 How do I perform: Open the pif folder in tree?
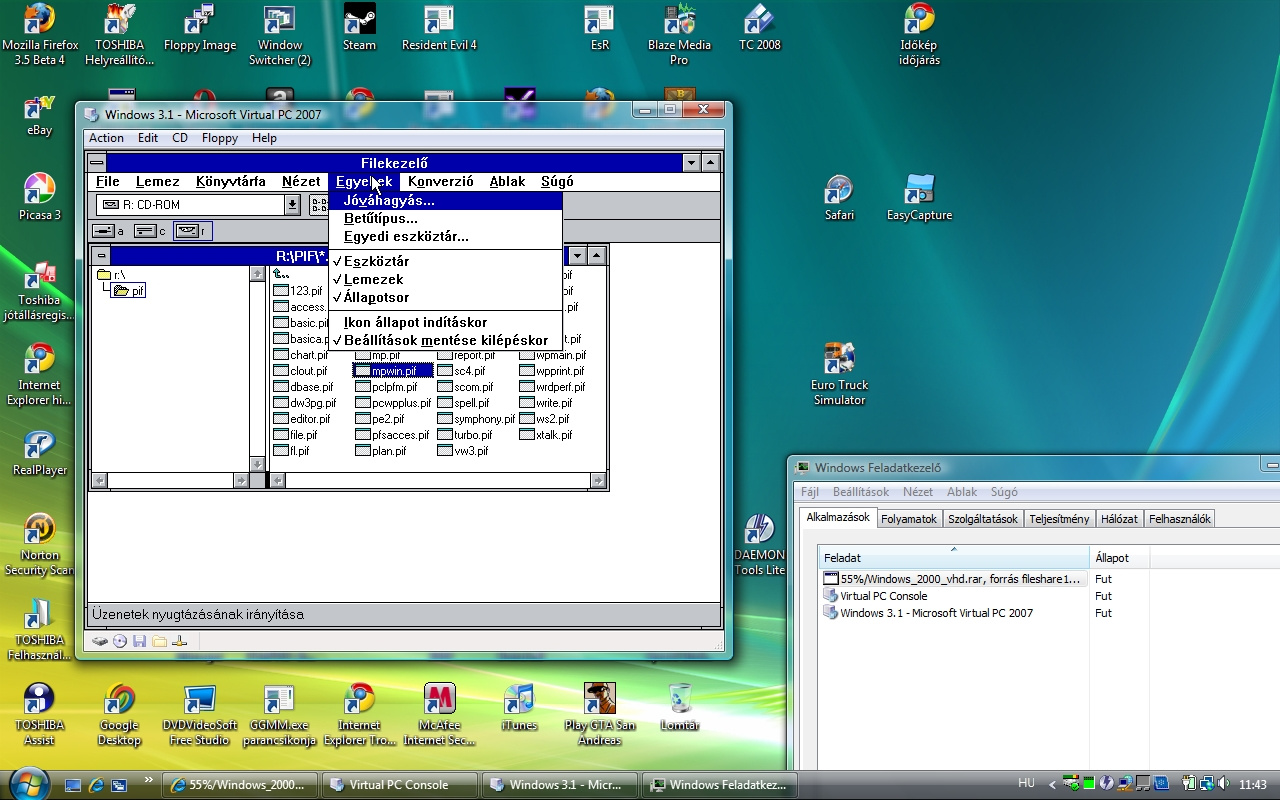tap(129, 291)
